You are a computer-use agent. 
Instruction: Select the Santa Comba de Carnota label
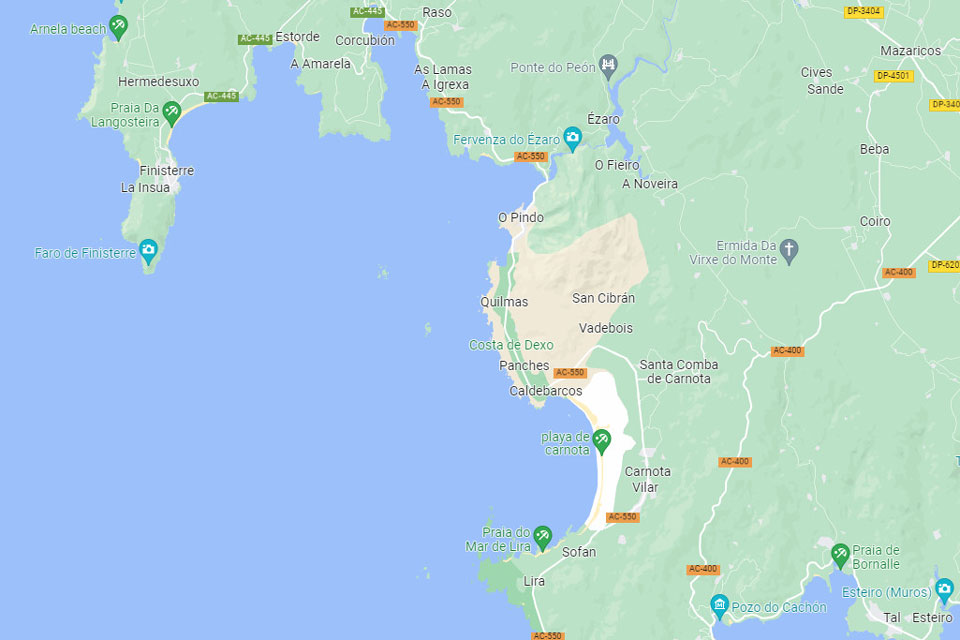click(x=679, y=371)
